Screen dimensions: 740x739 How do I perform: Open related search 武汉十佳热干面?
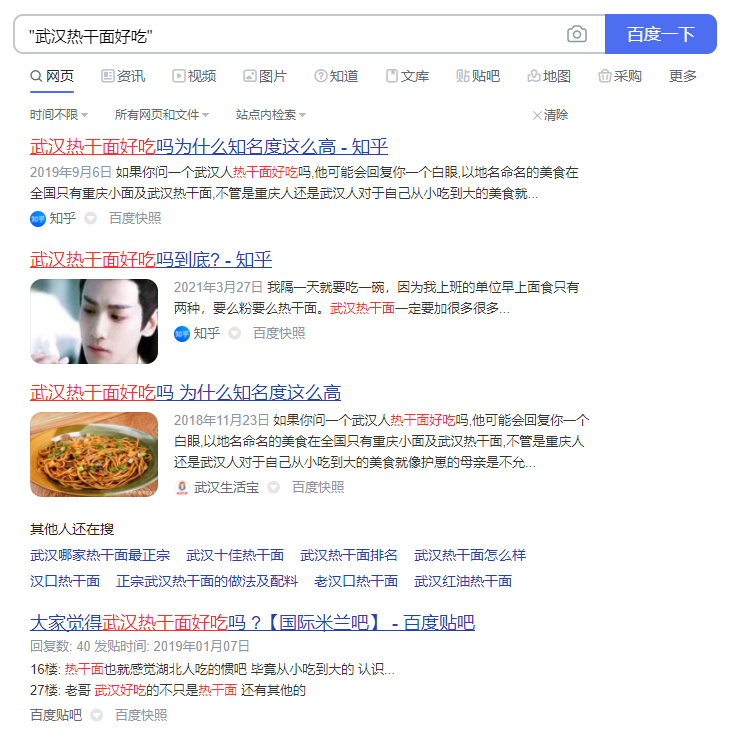point(235,555)
